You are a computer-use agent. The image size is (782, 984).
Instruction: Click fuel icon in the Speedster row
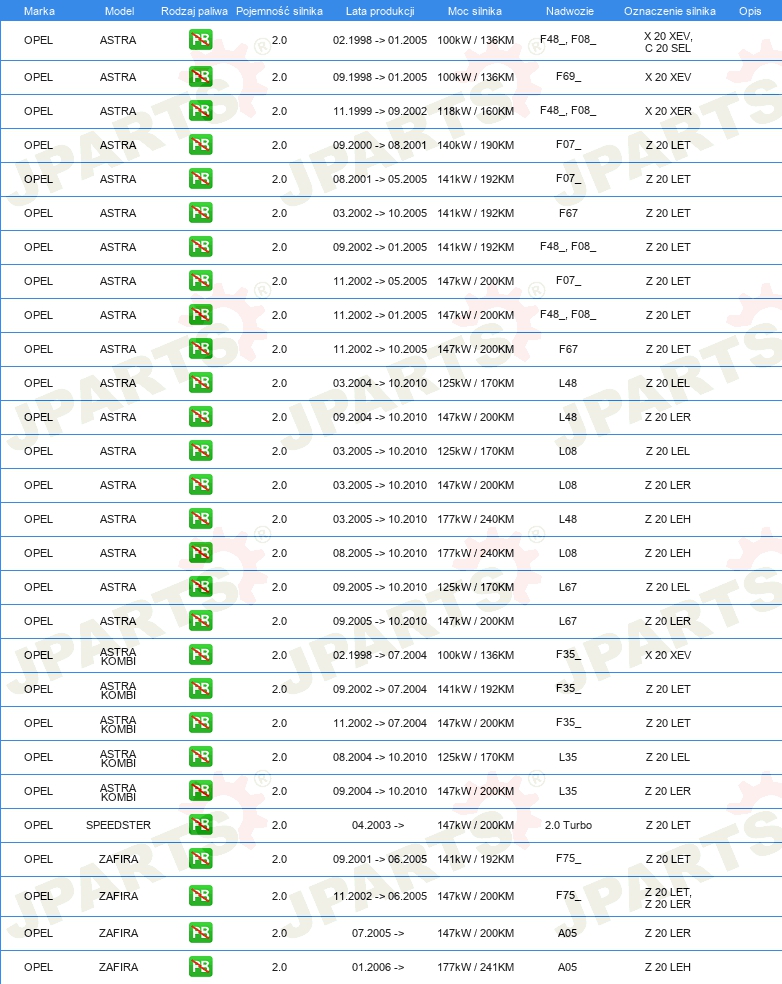(x=201, y=825)
